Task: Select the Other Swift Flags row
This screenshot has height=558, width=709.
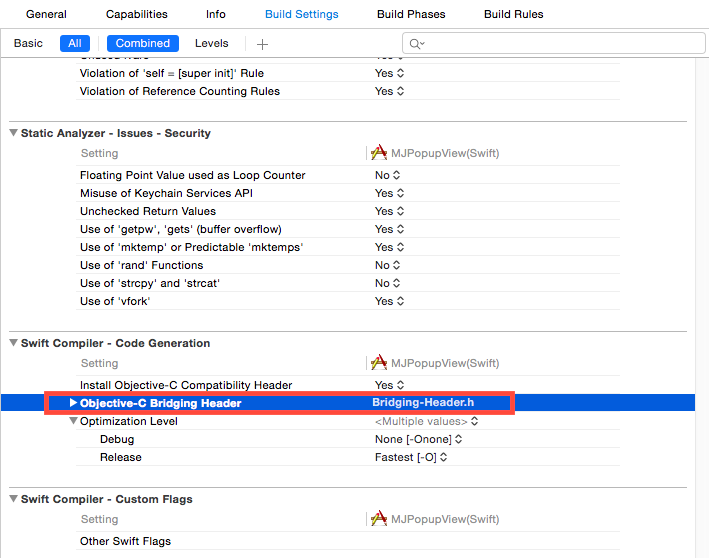Action: click(x=348, y=541)
